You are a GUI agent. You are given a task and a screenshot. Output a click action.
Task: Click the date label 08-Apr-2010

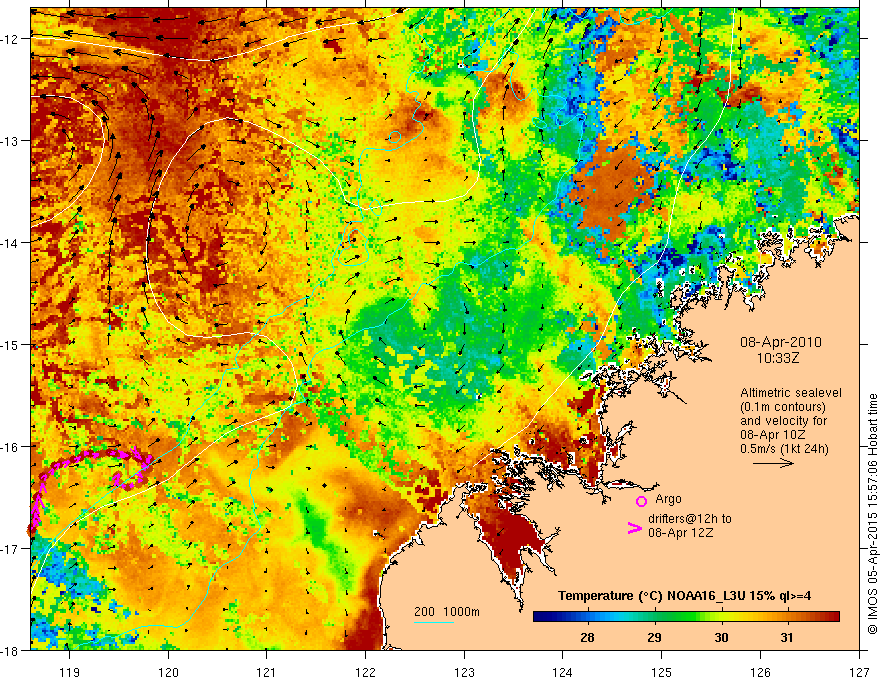click(781, 342)
